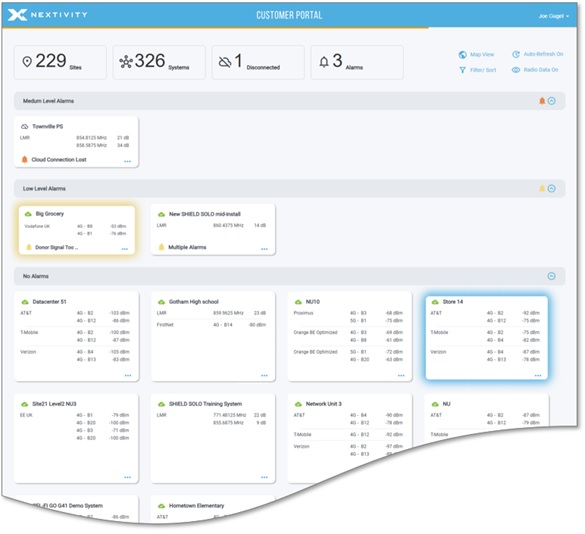Click the Cloud Connection Lost alarm bell icon
This screenshot has width=585, height=534.
[x=25, y=160]
